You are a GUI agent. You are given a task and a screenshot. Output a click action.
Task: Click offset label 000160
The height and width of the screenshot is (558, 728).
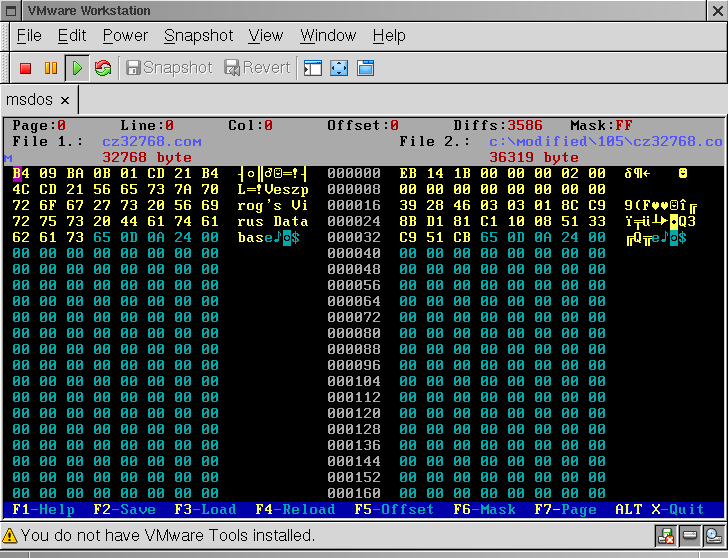tap(354, 493)
